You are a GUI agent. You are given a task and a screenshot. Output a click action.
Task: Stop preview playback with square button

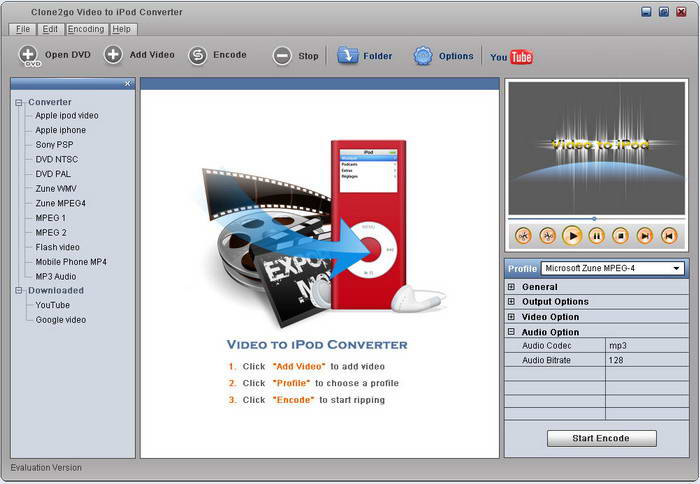(x=621, y=235)
